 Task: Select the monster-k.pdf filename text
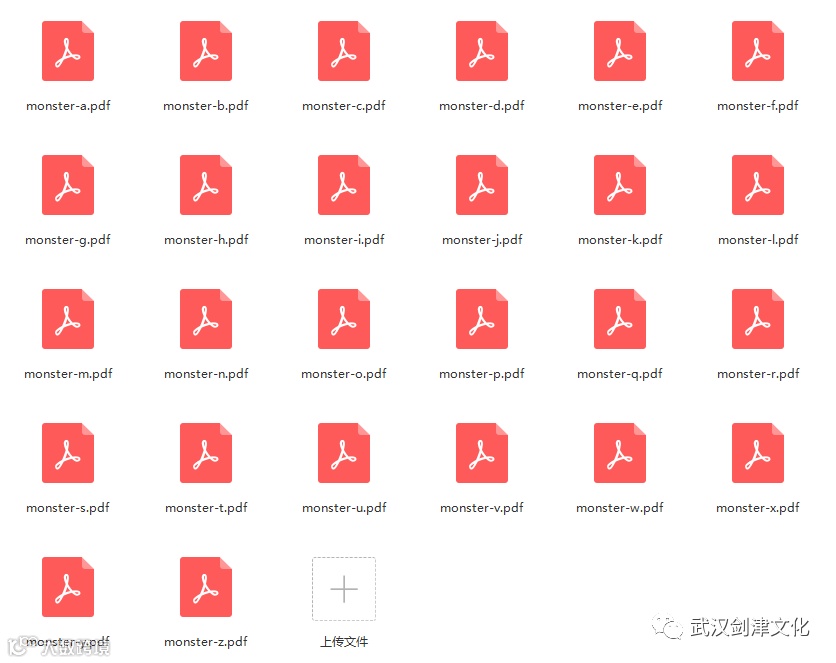620,240
